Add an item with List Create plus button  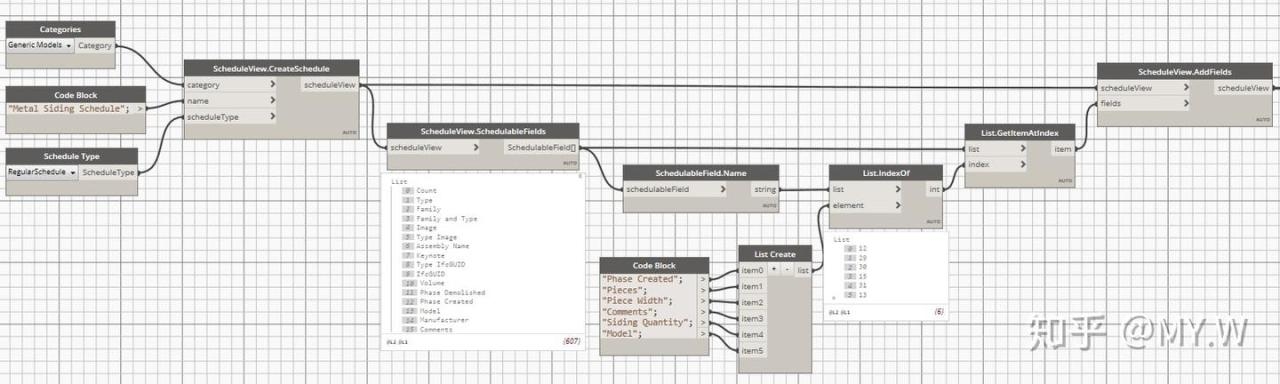tap(774, 270)
